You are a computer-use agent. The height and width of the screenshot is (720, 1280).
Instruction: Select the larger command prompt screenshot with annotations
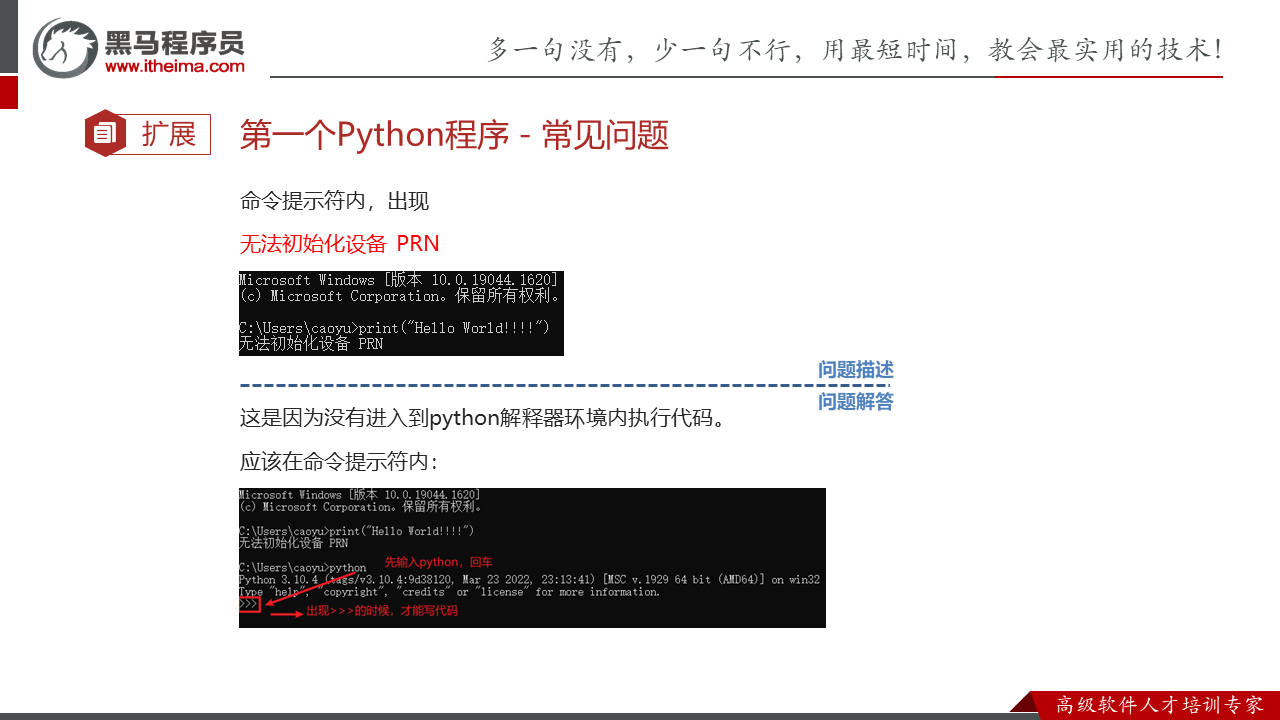point(532,557)
